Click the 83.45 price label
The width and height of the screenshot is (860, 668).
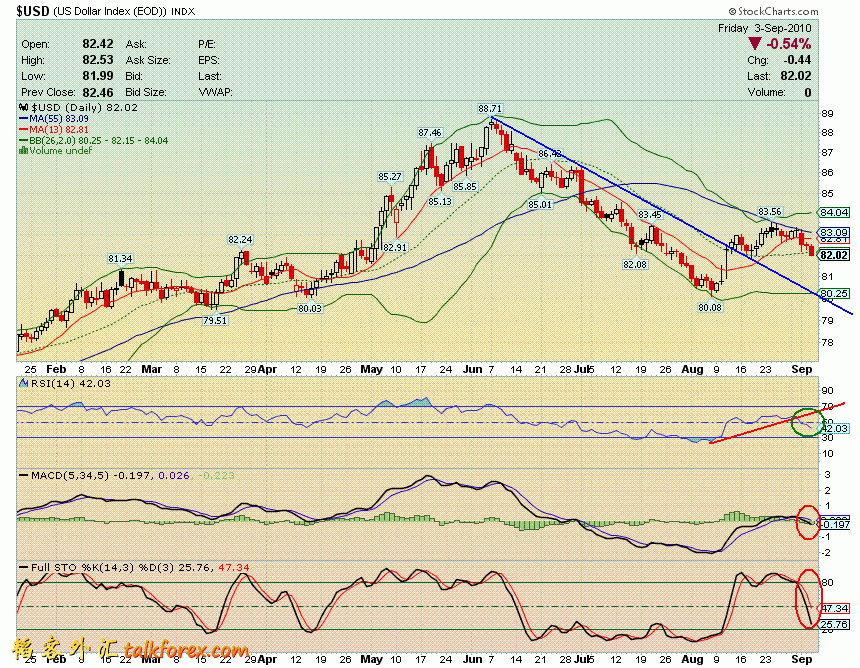[650, 214]
